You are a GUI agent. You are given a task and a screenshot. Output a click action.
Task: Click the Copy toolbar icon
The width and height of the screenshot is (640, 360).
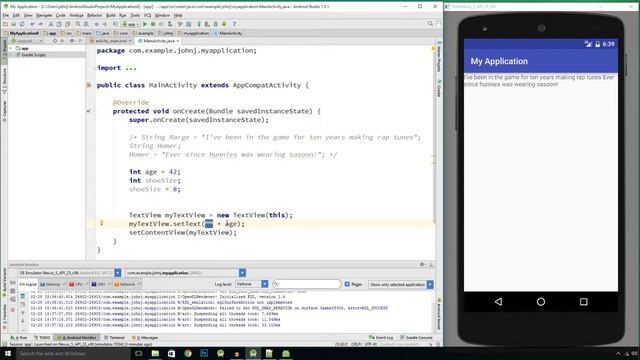point(59,24)
